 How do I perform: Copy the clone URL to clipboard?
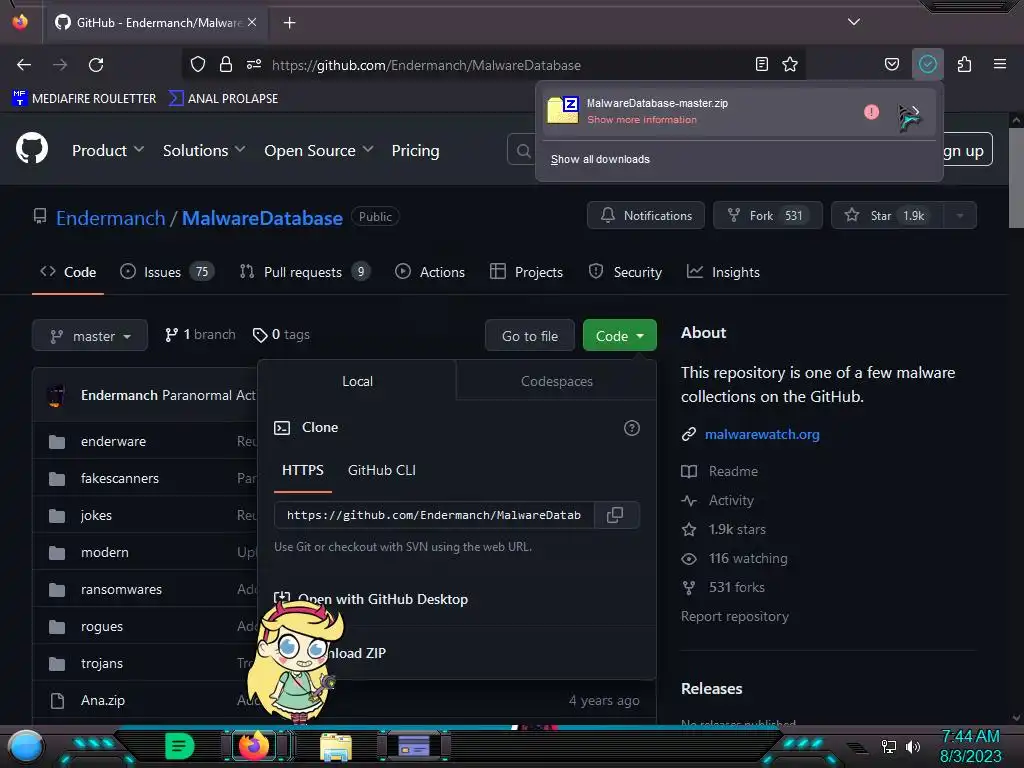coord(615,515)
